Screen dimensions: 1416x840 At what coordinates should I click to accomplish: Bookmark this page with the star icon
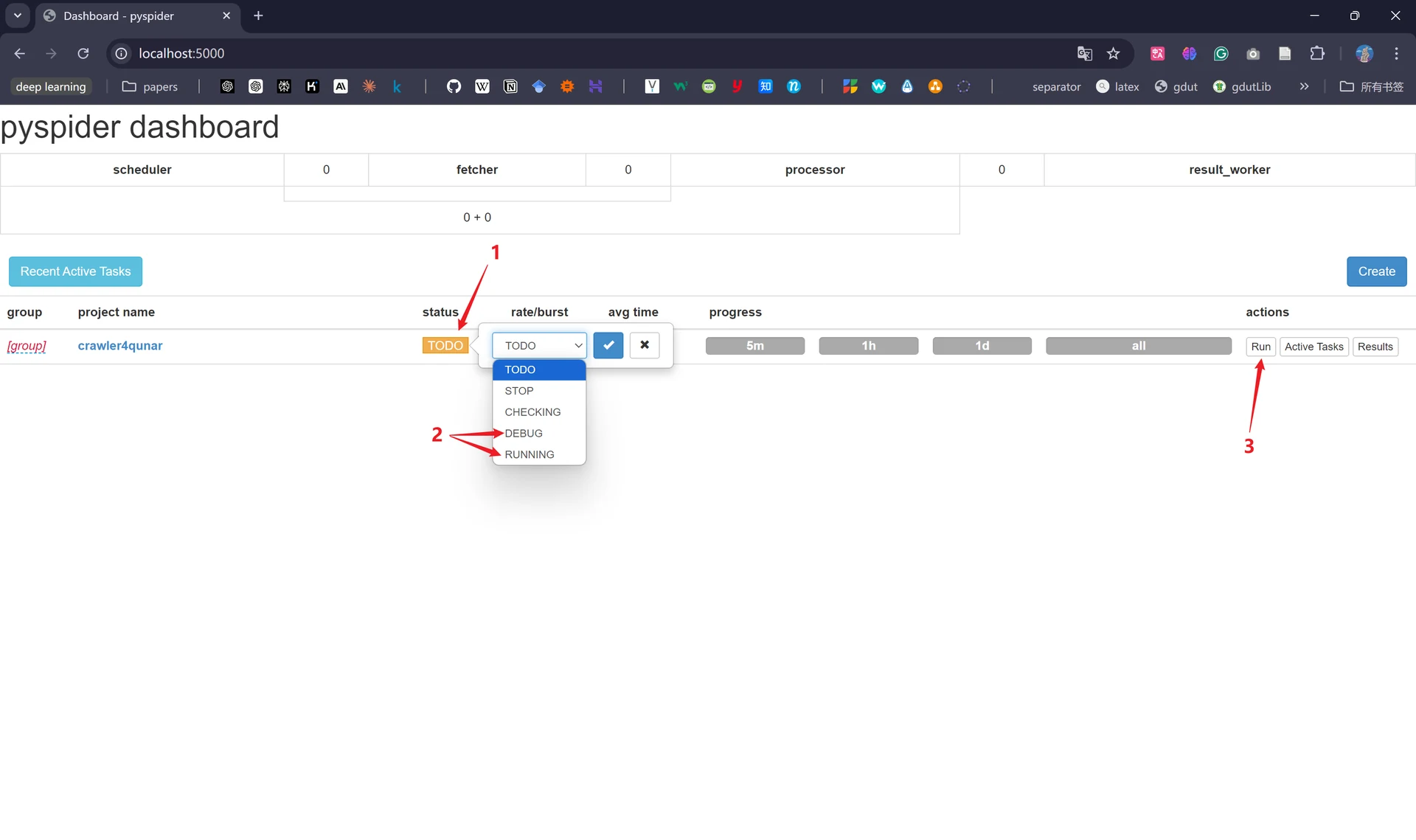tap(1113, 53)
